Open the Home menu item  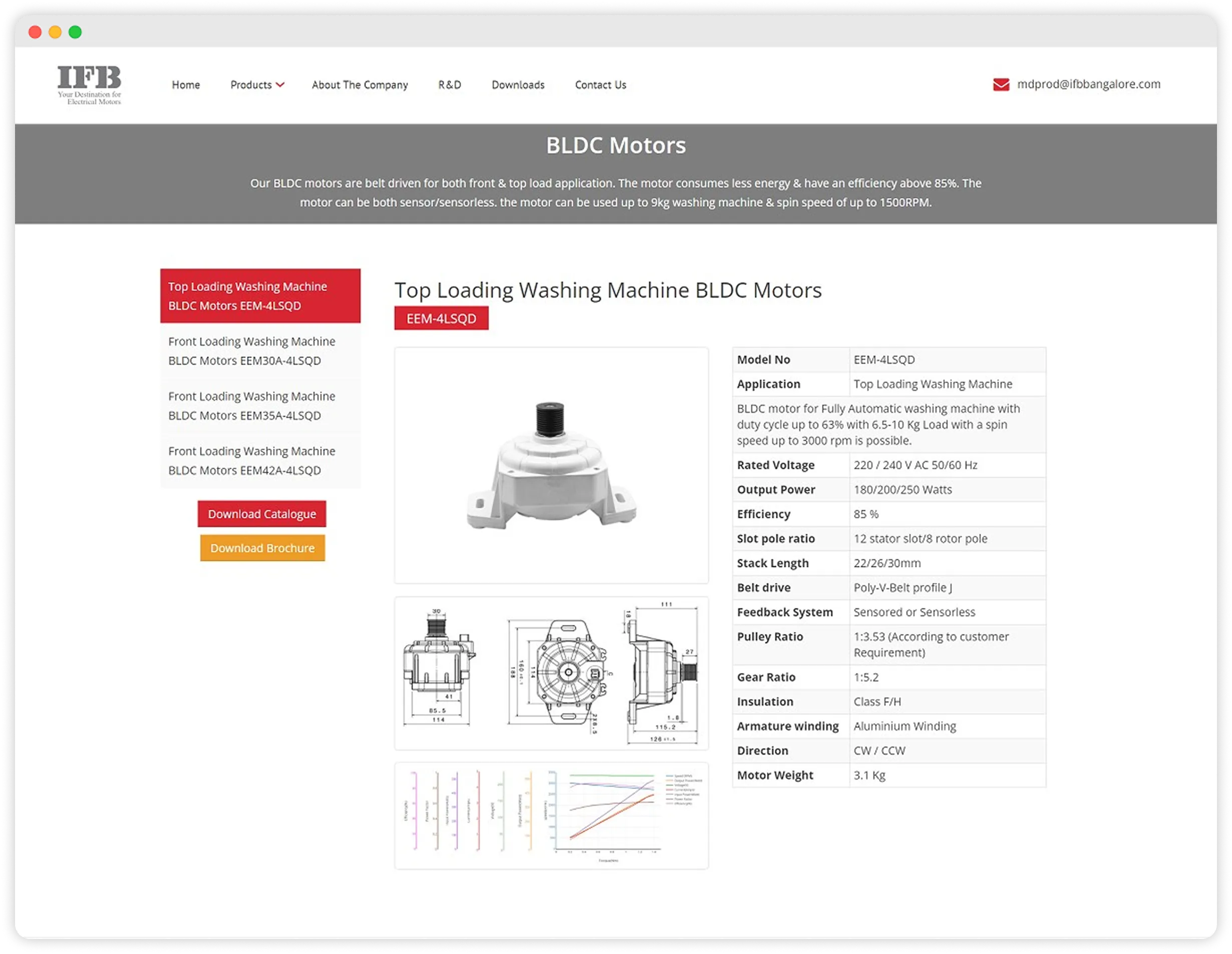point(186,85)
